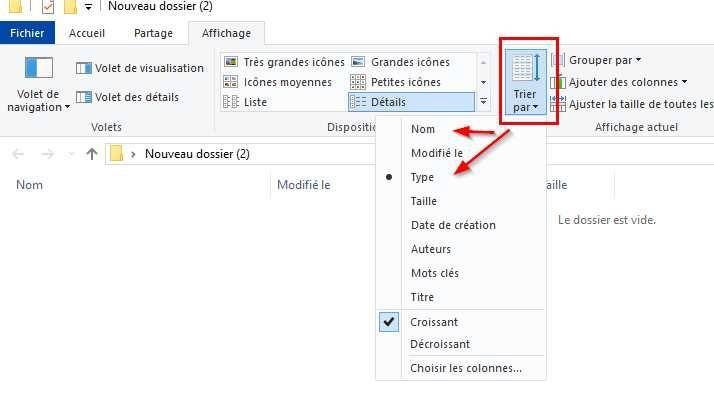714x405 pixels.
Task: Switch to Liste layout view
Action: point(245,102)
